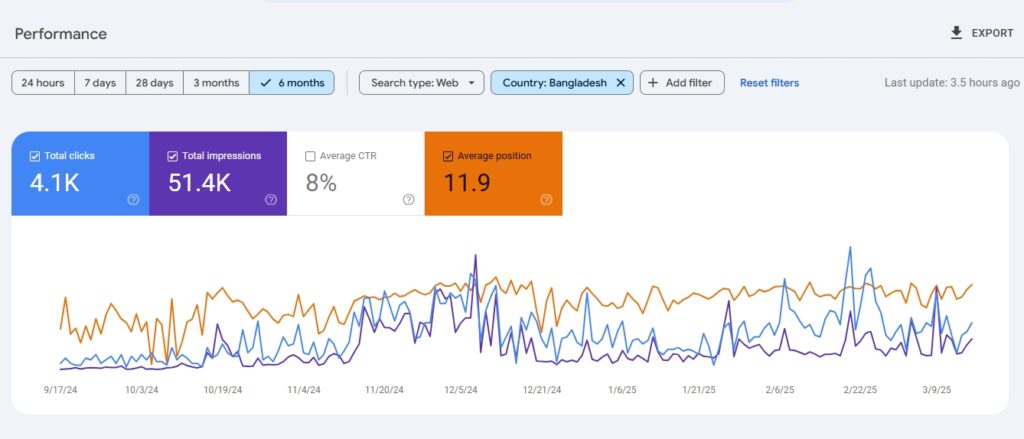Viewport: 1024px width, 439px height.
Task: Click the 2/22/25 axis date label
Action: coord(860,390)
